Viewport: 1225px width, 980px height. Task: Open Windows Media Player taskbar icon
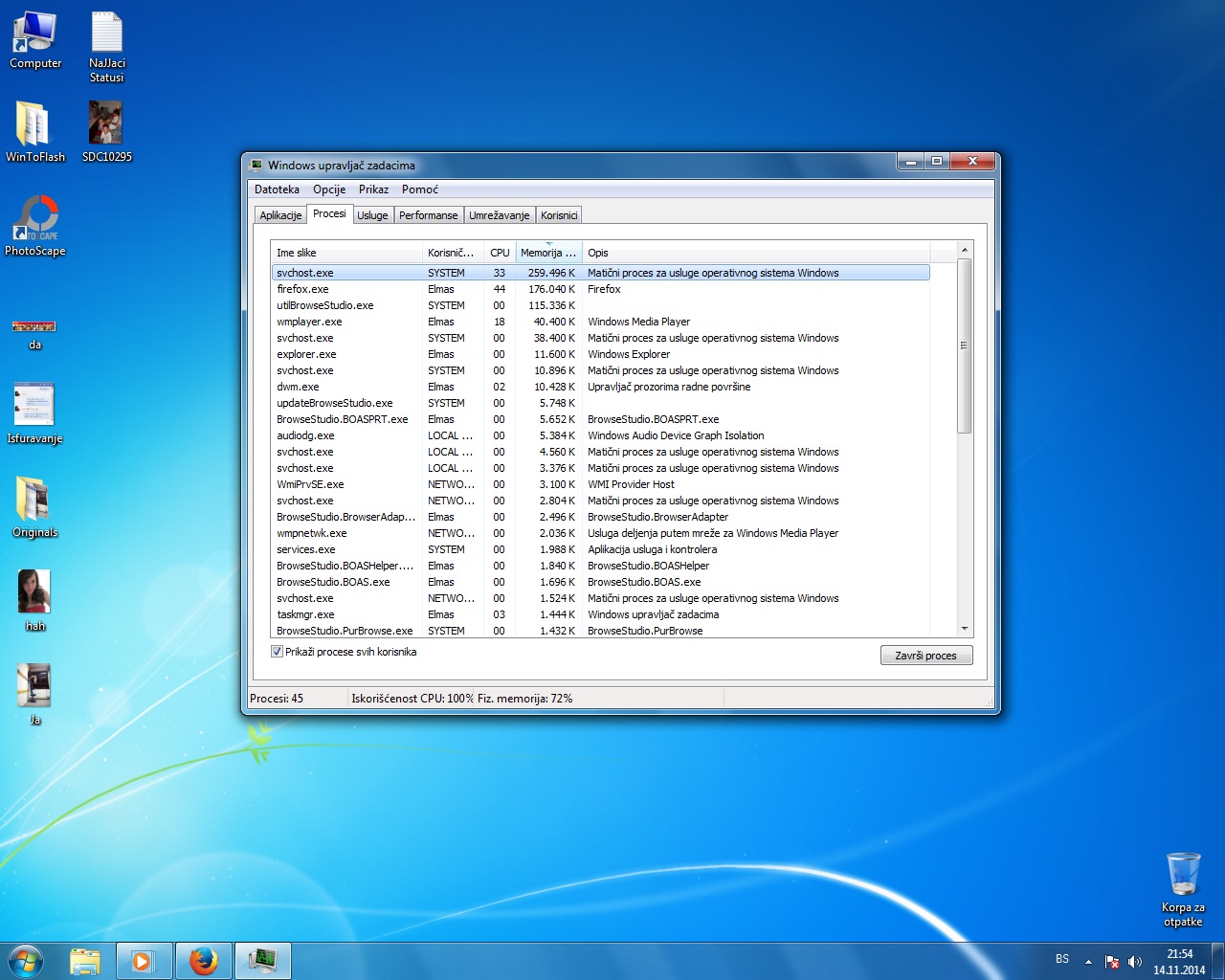click(144, 960)
